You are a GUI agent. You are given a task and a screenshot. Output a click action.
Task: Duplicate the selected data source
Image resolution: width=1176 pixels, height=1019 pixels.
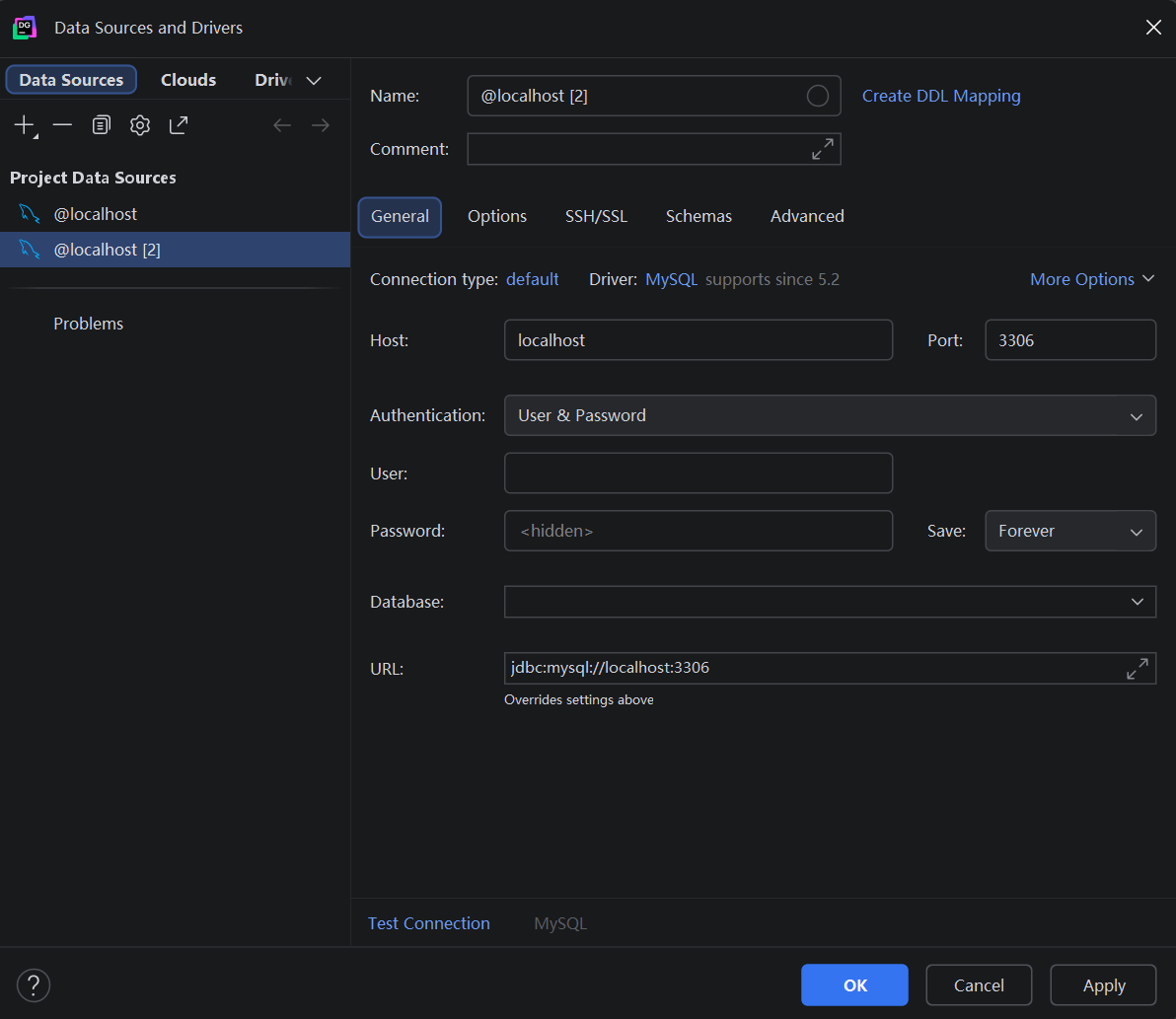[102, 125]
